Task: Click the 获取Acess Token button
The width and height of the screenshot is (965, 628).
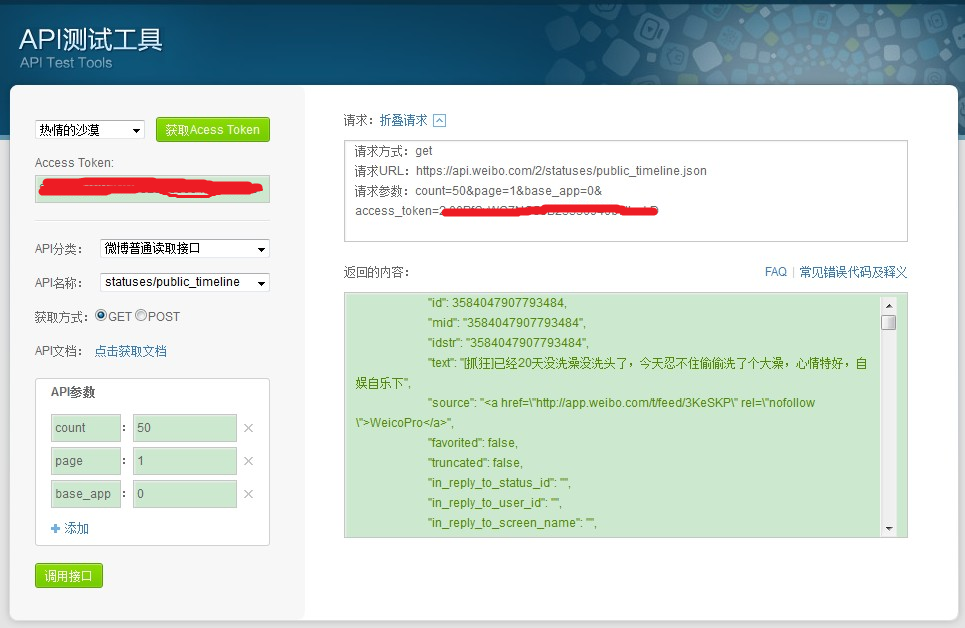Action: click(x=212, y=129)
